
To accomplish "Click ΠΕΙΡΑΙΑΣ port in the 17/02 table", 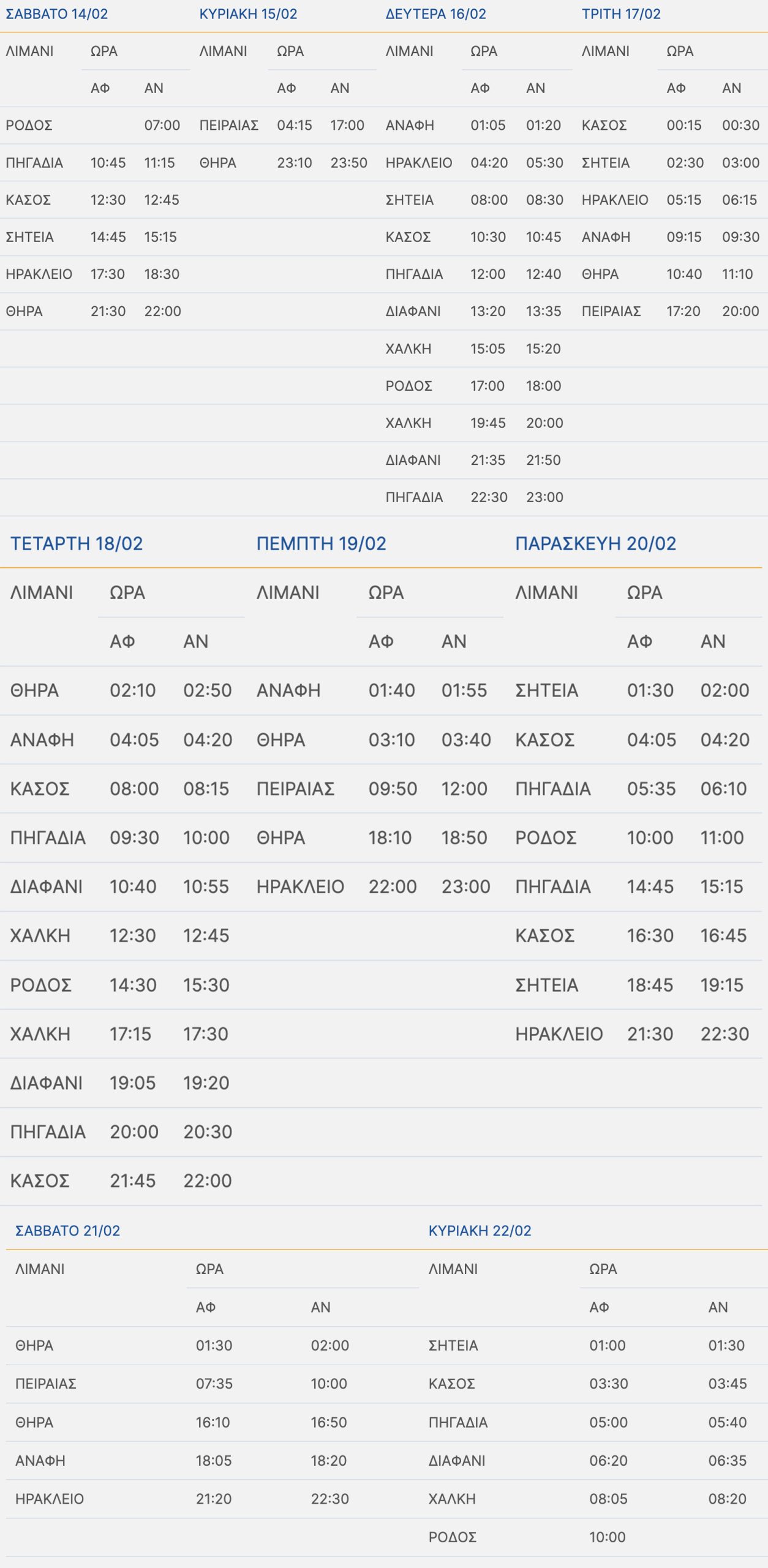I will coord(611,311).
